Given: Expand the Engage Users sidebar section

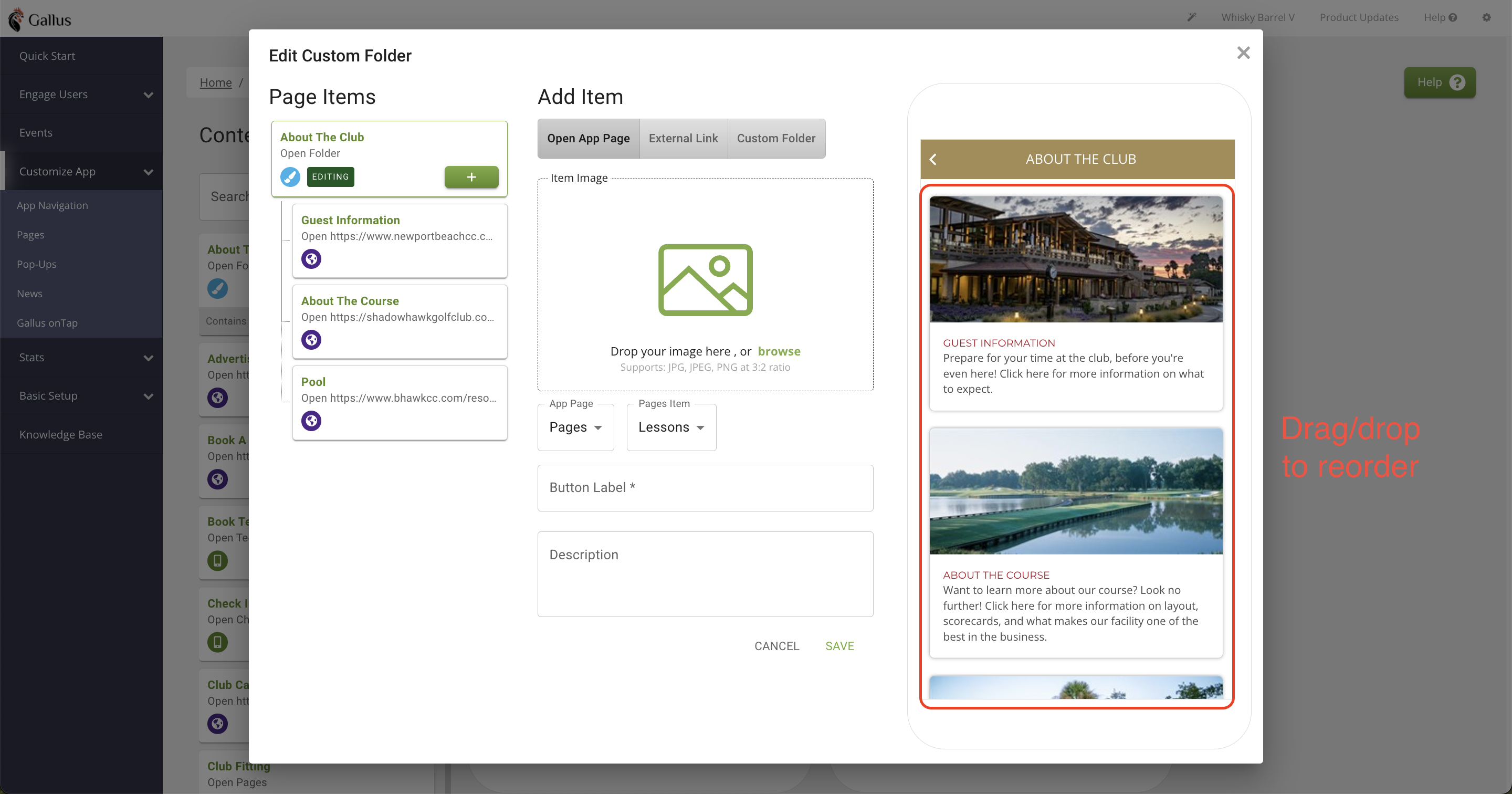Looking at the screenshot, I should tap(81, 95).
